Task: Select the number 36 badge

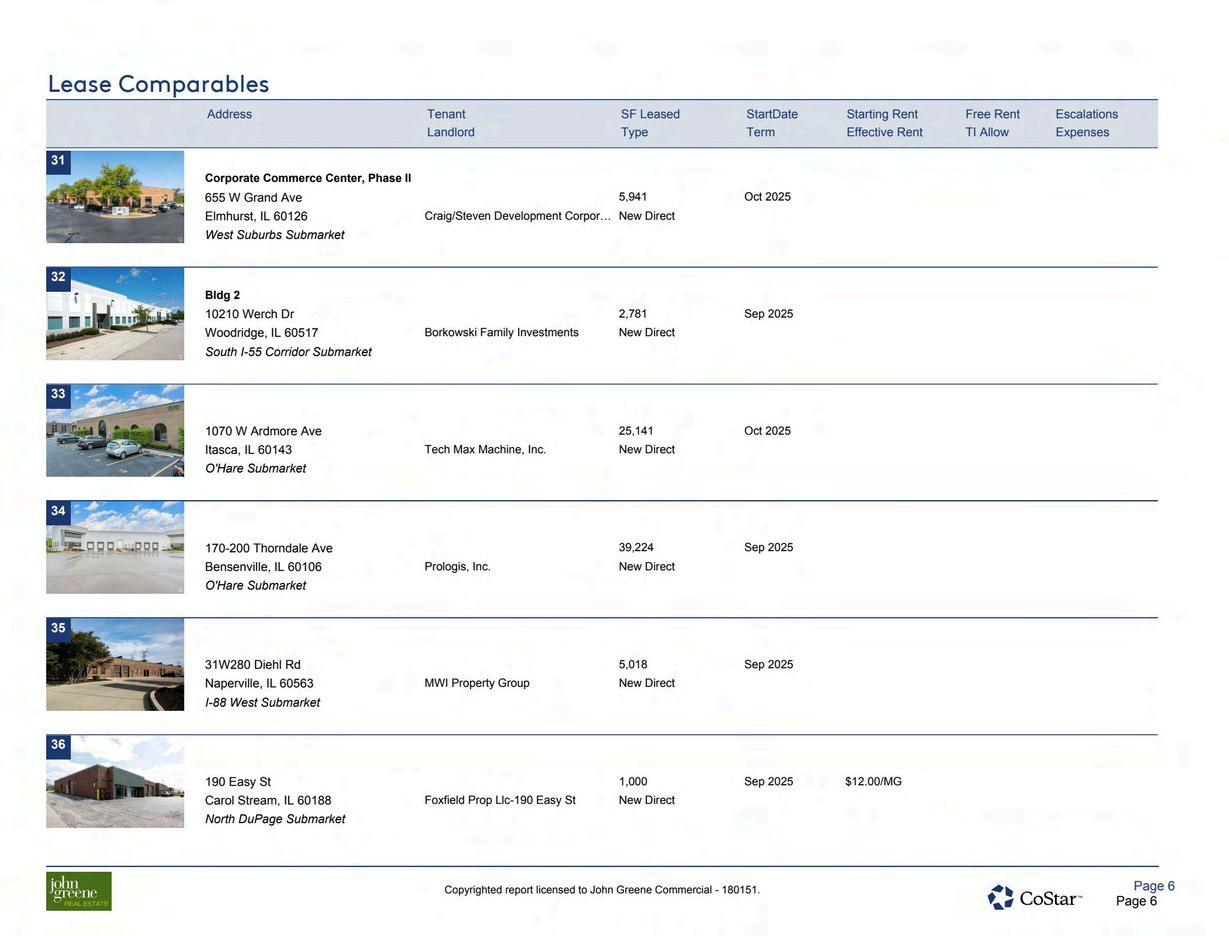Action: point(58,745)
